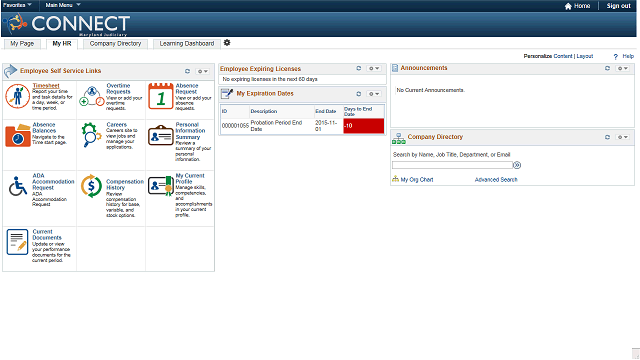Open Announcements pagelet options dropdown

click(622, 69)
